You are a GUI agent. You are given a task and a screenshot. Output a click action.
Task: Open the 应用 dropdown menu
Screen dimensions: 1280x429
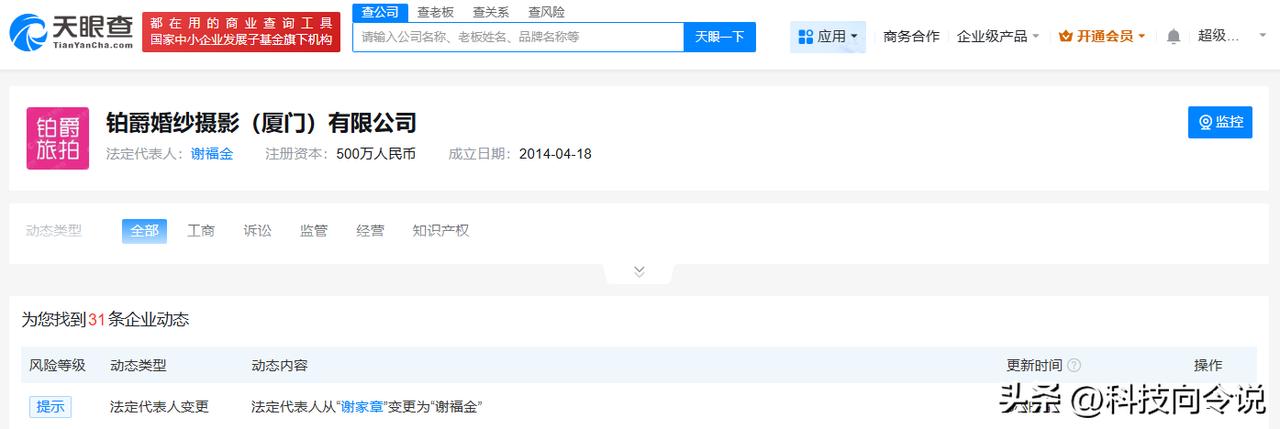(x=827, y=36)
